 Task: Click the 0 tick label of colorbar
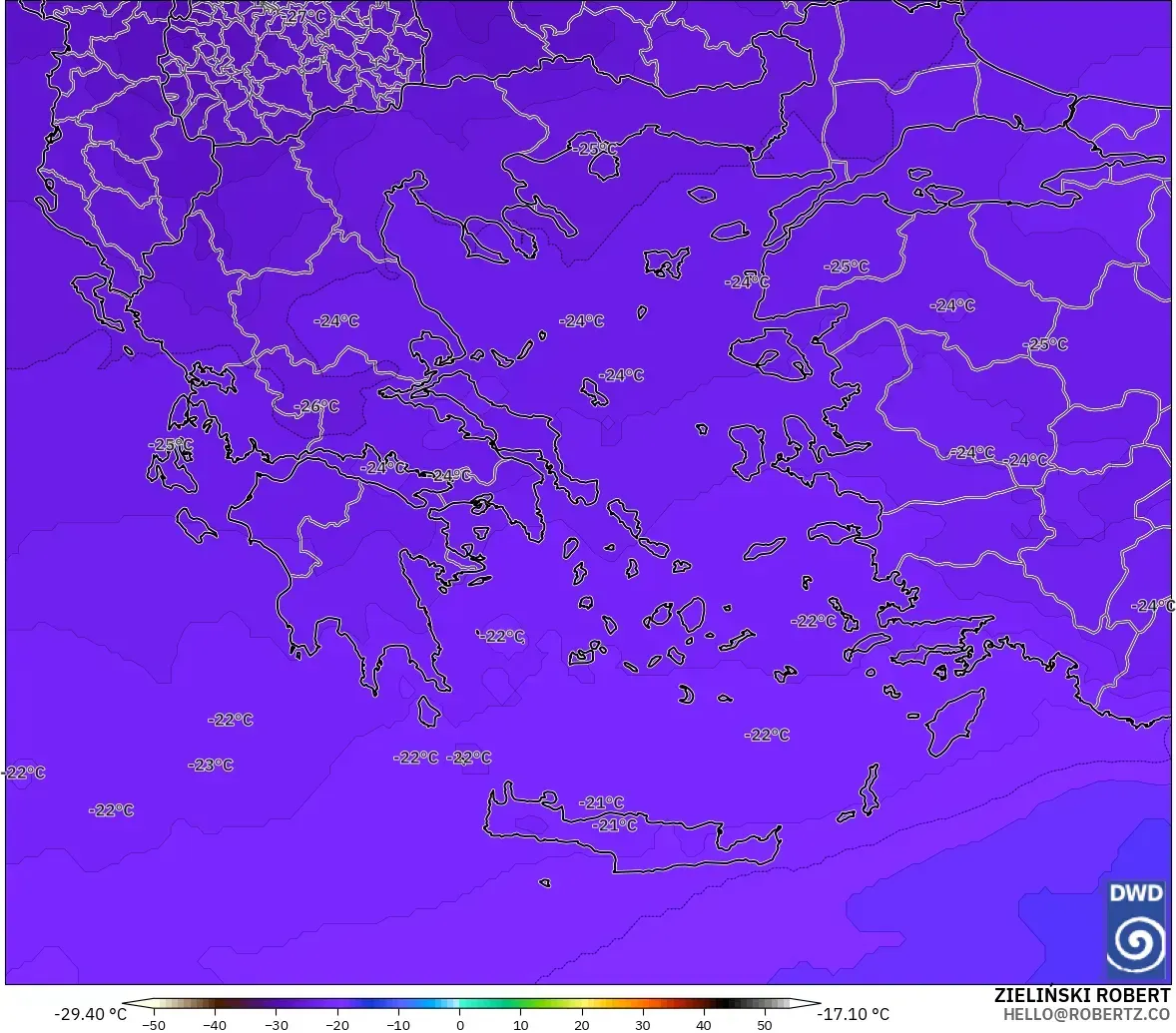point(460,1025)
